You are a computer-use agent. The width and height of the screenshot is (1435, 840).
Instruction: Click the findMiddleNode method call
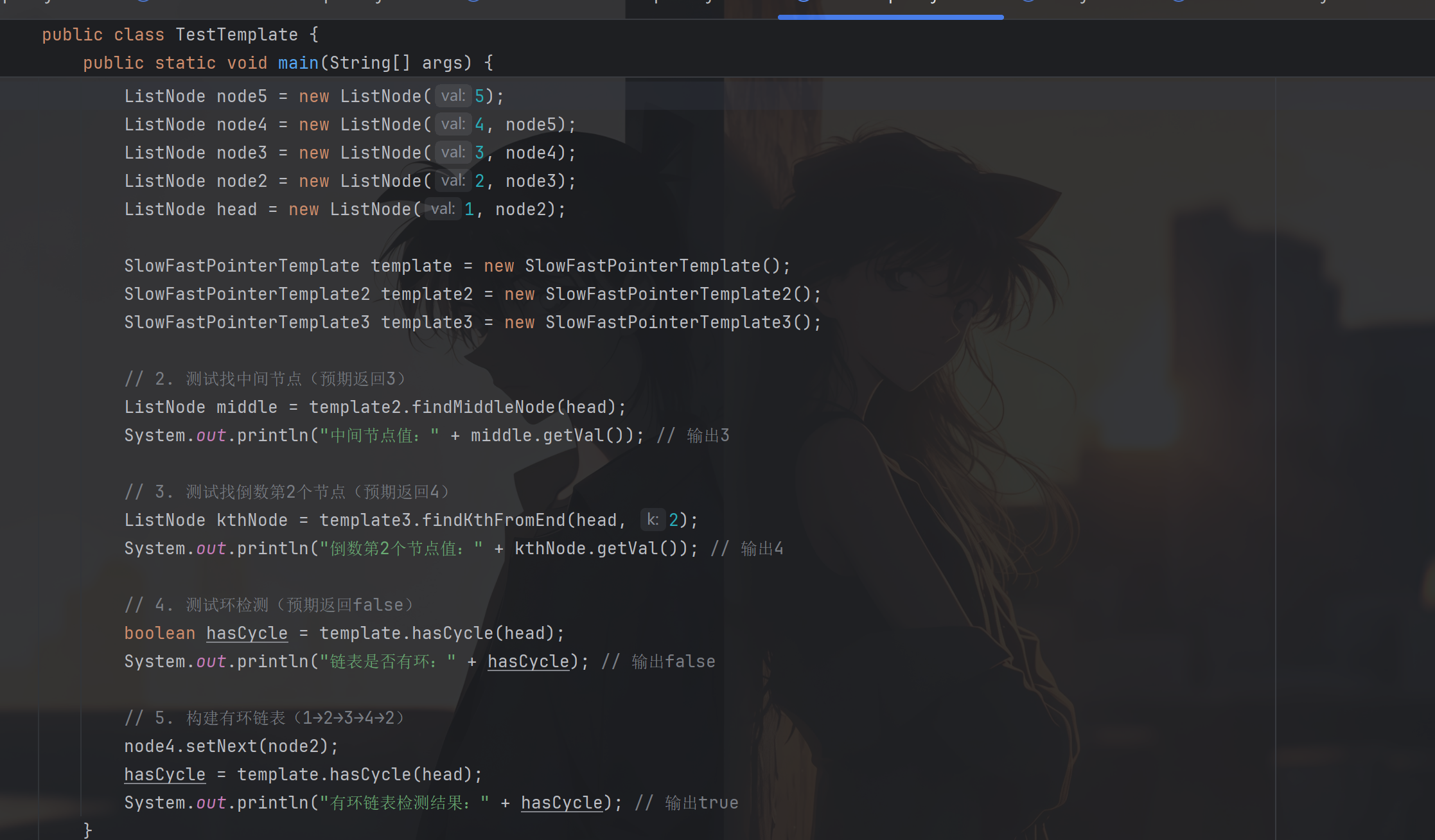coord(483,407)
